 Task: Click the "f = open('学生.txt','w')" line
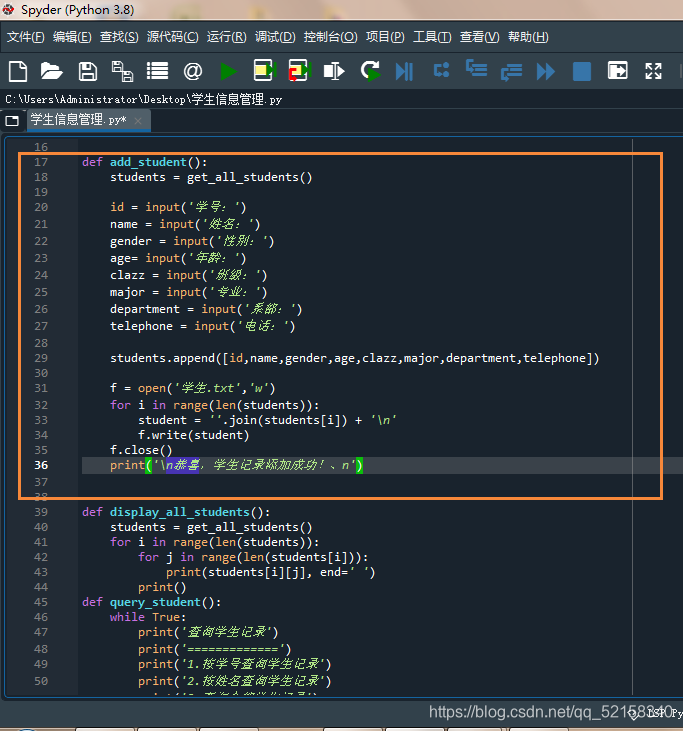193,388
